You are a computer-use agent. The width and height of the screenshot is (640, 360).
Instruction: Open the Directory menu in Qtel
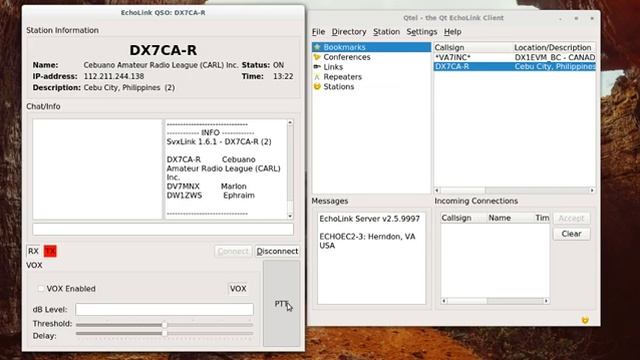click(349, 32)
